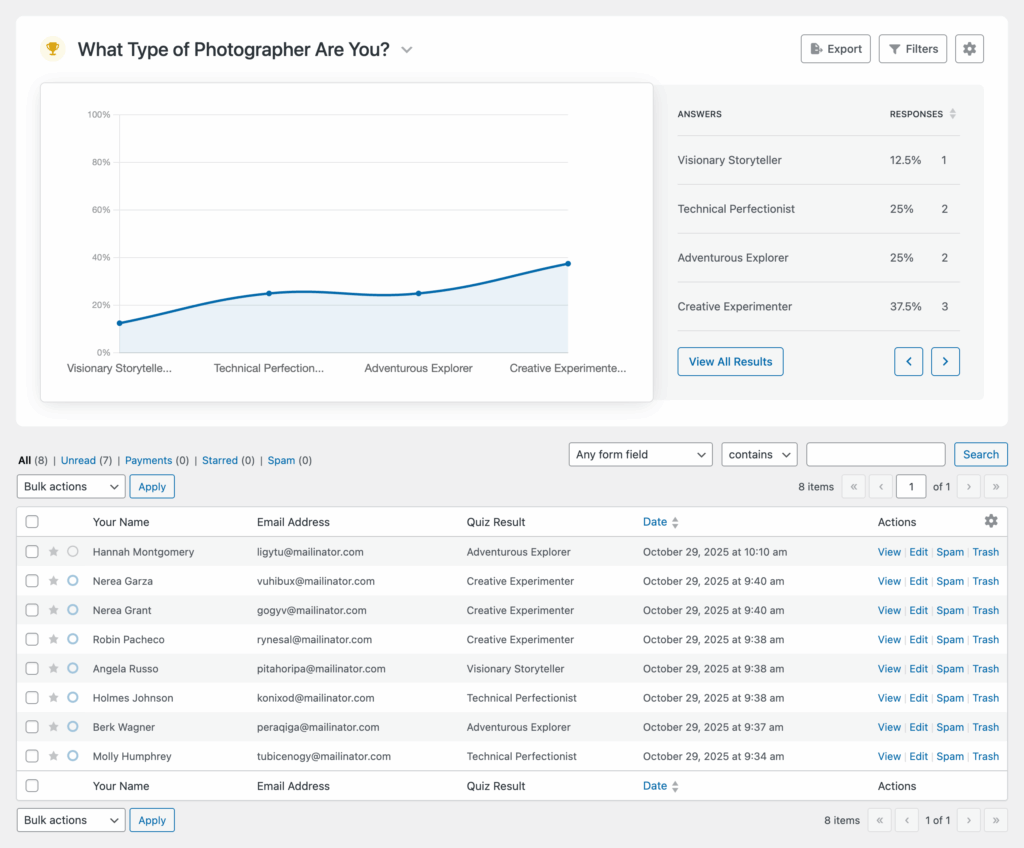Star the Molly Humphrey entry
Viewport: 1024px width, 848px height.
coord(54,756)
